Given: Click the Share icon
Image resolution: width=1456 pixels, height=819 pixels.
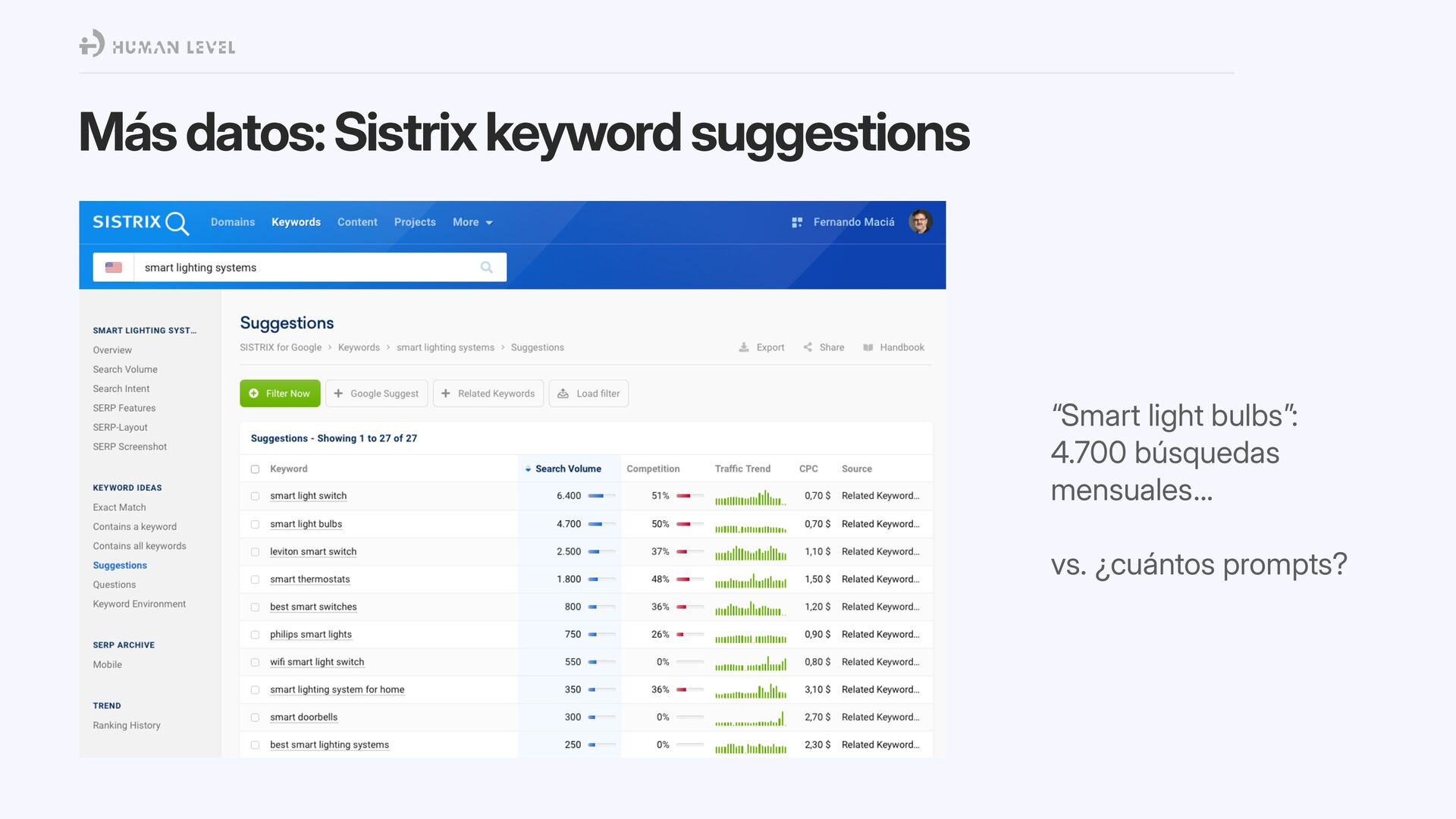Looking at the screenshot, I should click(x=808, y=347).
